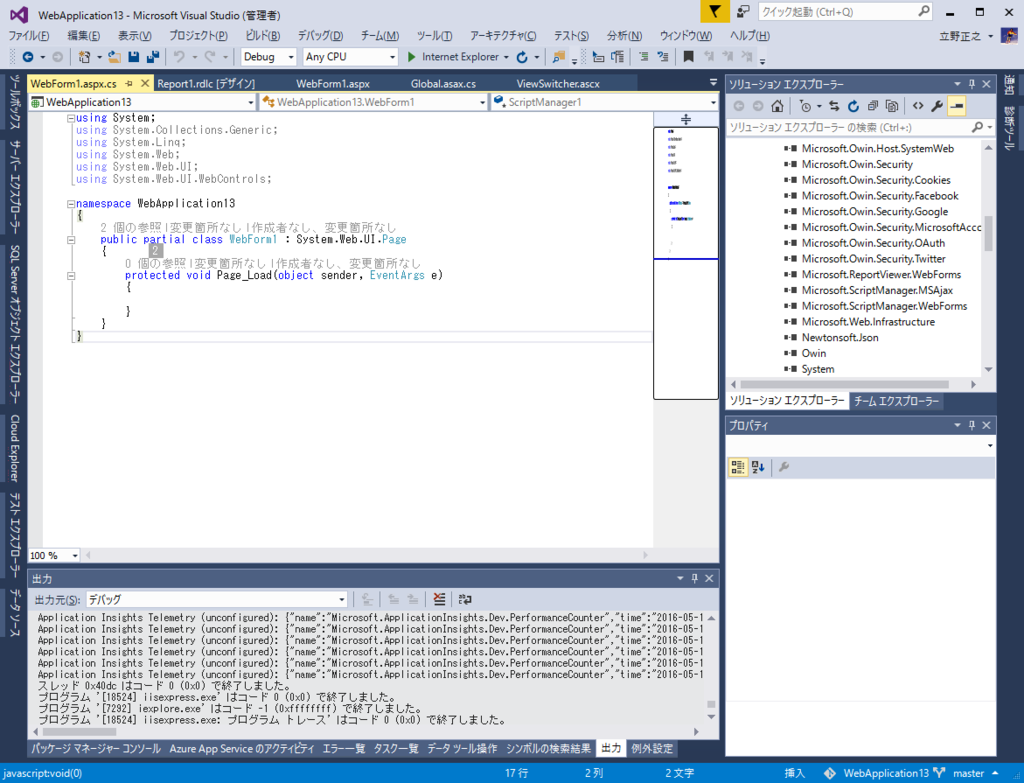Viewport: 1024px width, 783px height.
Task: Click the Pending Changes Filter clock icon
Action: tap(805, 106)
